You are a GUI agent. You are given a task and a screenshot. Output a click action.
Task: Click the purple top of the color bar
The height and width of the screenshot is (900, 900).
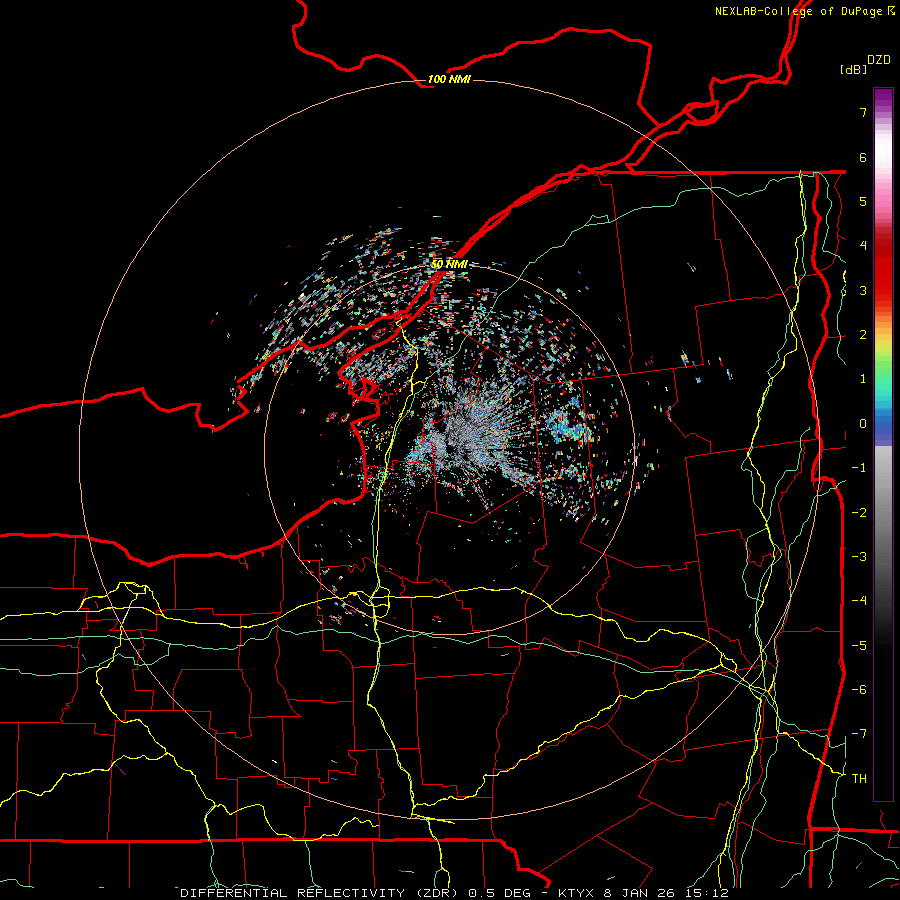[x=883, y=98]
